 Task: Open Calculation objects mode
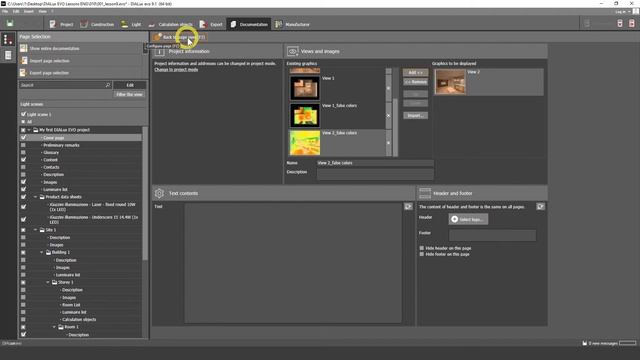point(170,24)
